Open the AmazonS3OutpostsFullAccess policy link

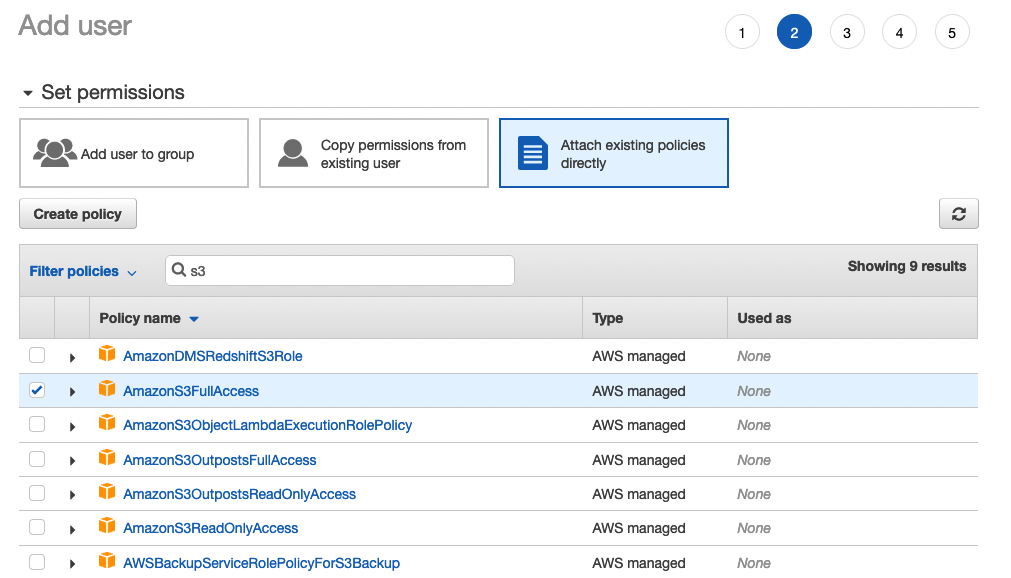pos(220,460)
